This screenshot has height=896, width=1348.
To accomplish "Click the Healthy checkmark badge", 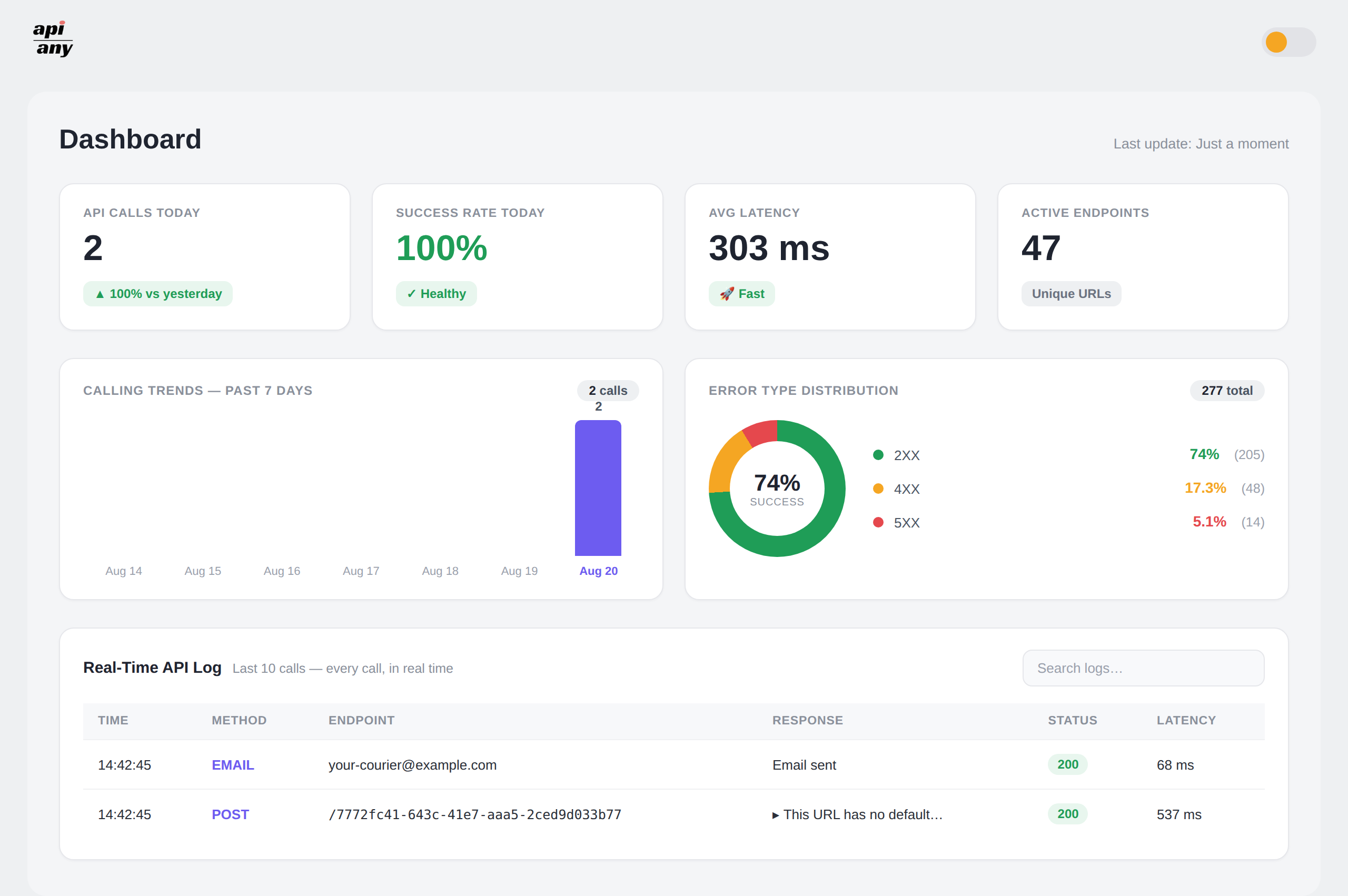I will (x=436, y=294).
